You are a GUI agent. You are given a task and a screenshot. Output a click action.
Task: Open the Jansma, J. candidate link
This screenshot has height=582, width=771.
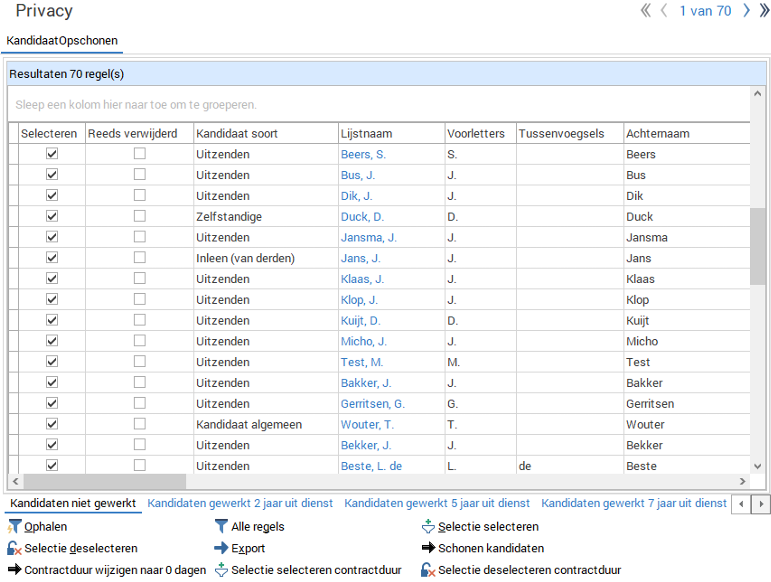pos(368,238)
